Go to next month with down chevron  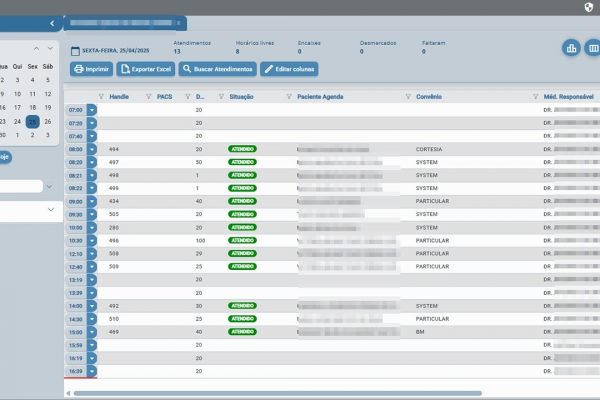click(x=50, y=49)
